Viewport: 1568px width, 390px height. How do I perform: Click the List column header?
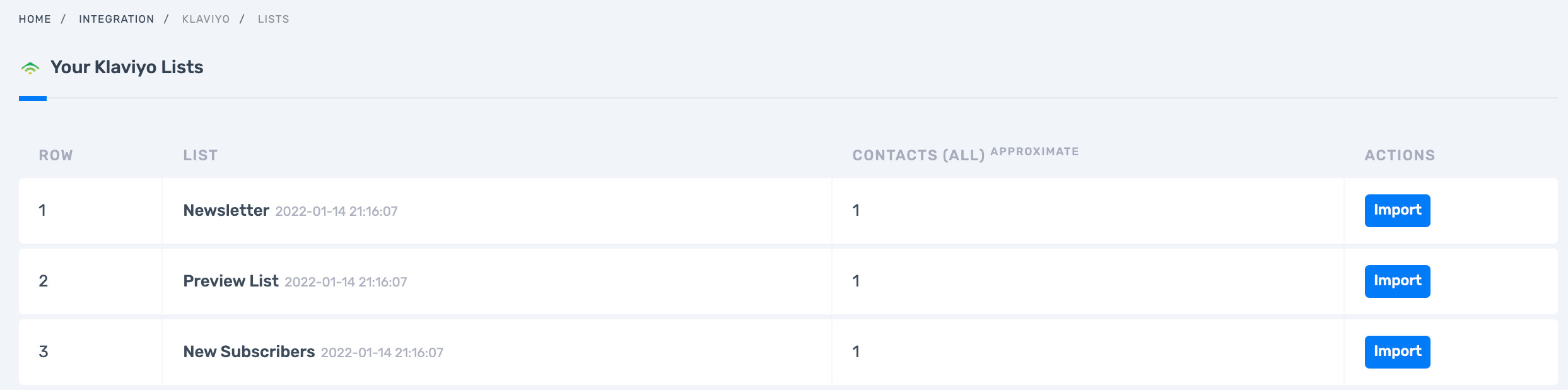pos(201,155)
